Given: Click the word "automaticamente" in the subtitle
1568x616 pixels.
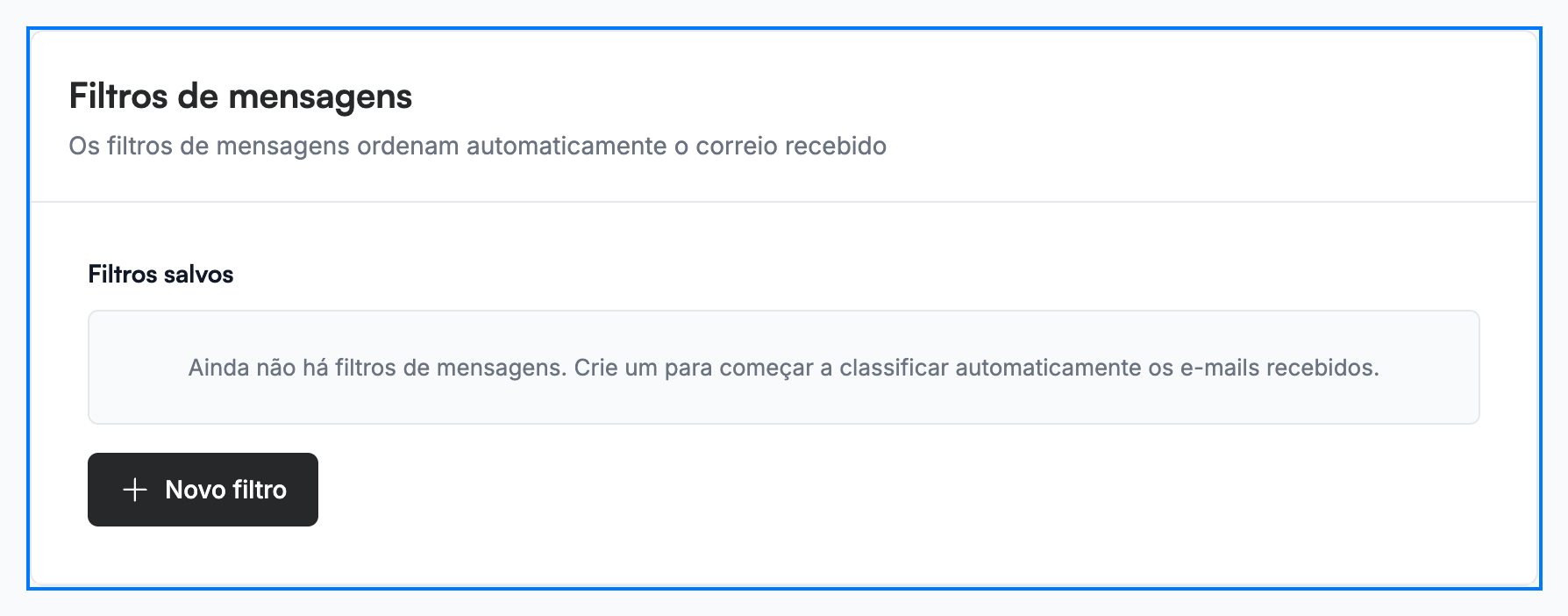Looking at the screenshot, I should pos(567,146).
